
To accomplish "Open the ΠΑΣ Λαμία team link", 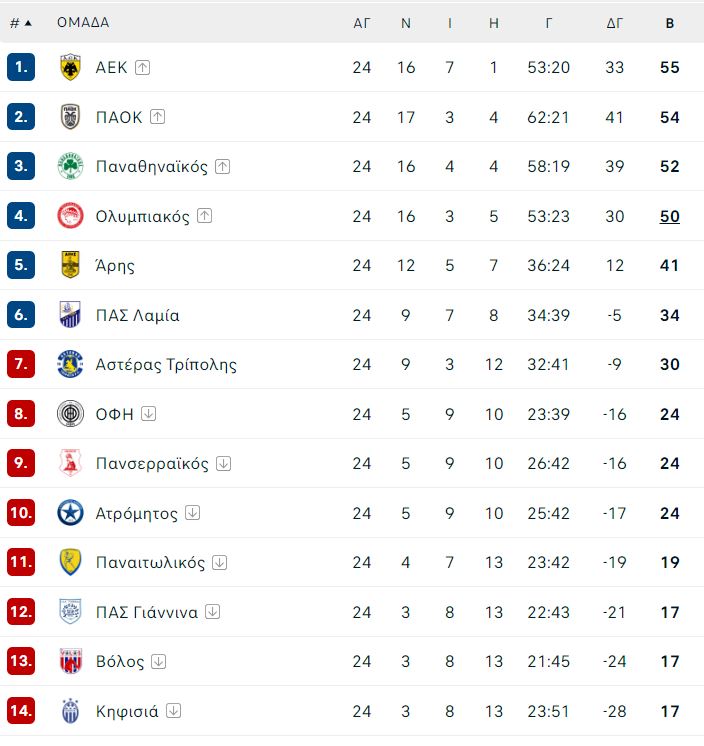I will [x=137, y=315].
